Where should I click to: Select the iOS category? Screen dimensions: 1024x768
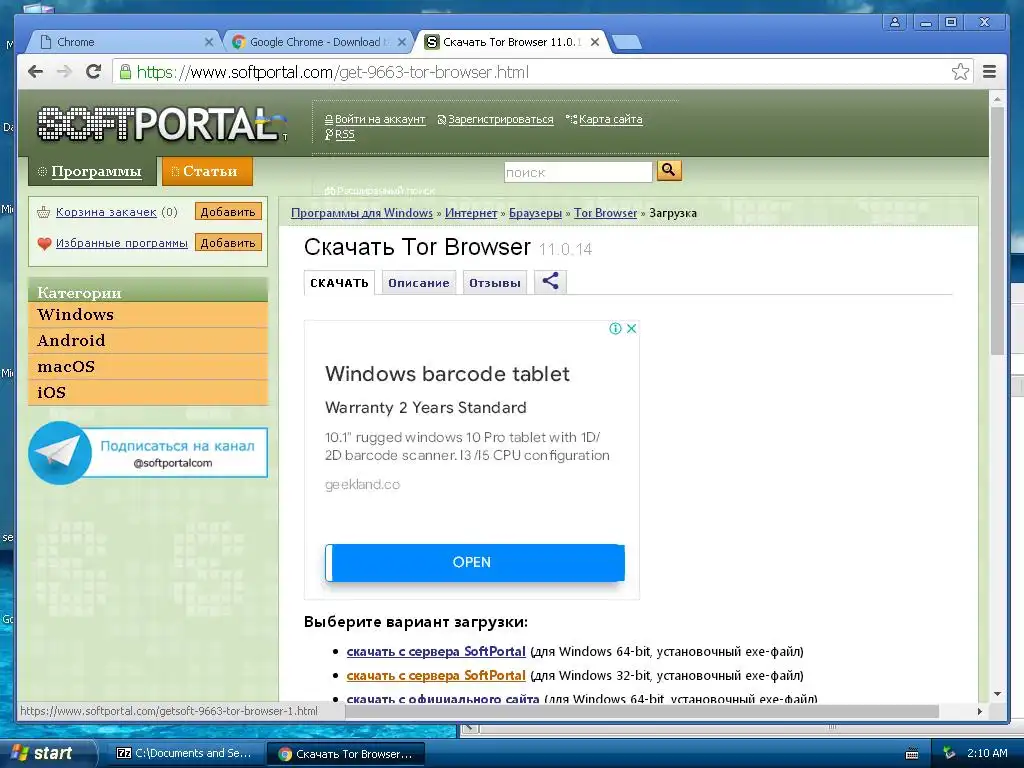tap(148, 392)
